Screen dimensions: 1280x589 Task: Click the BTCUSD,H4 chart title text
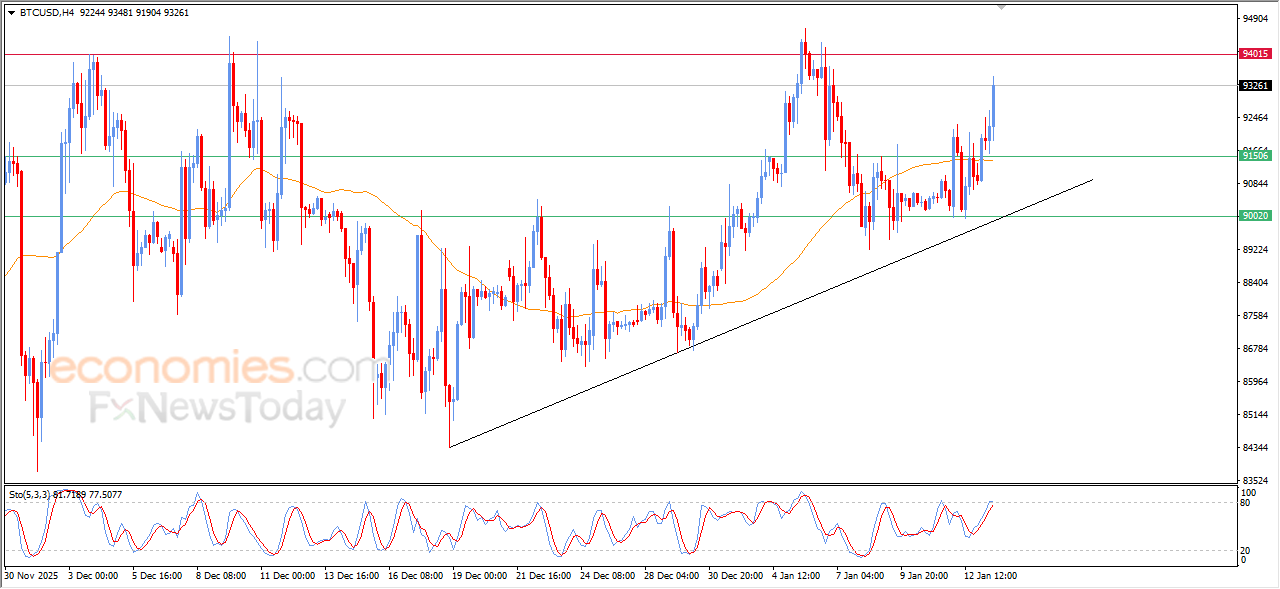click(46, 13)
